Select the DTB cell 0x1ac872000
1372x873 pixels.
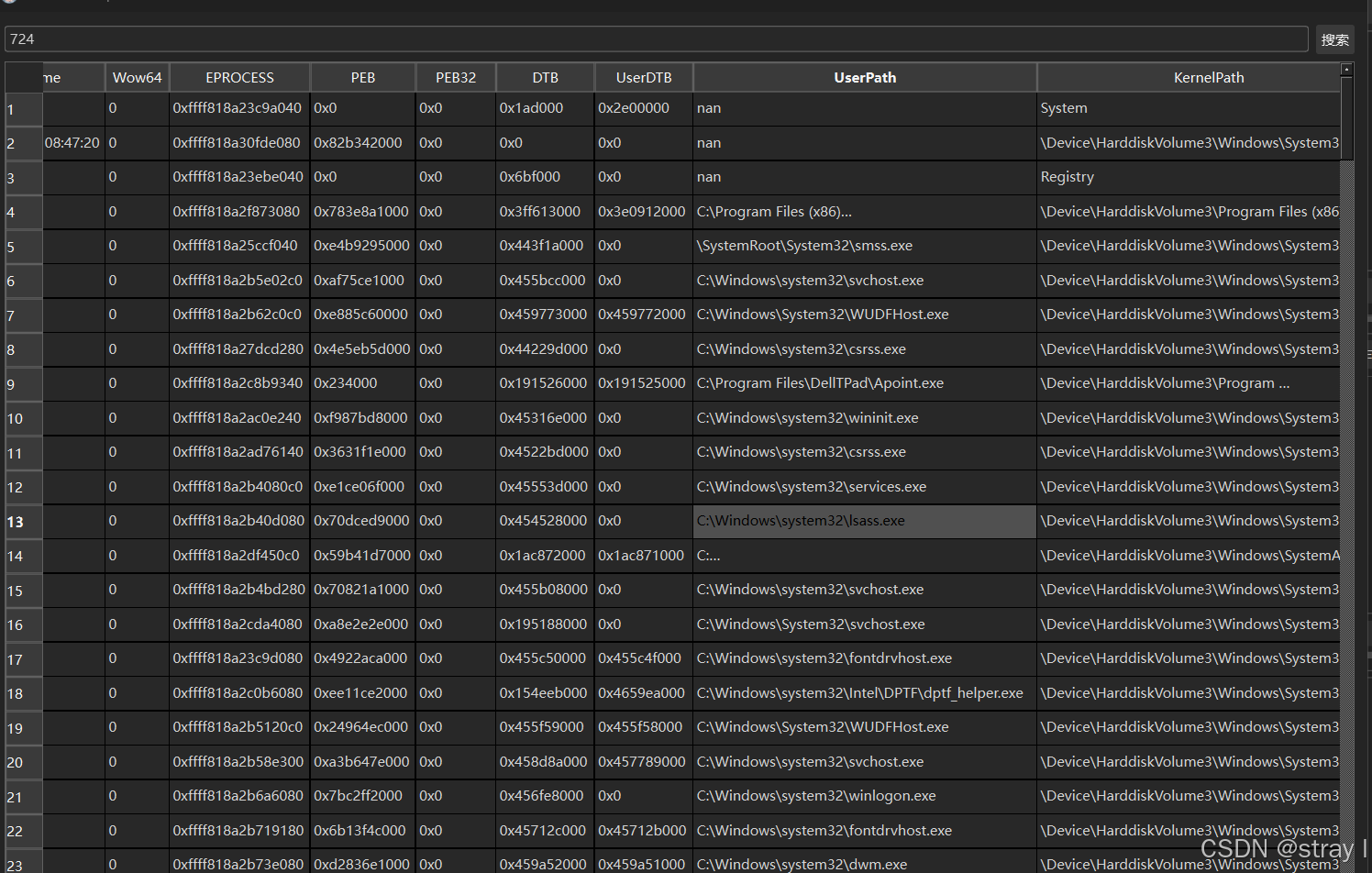point(545,556)
